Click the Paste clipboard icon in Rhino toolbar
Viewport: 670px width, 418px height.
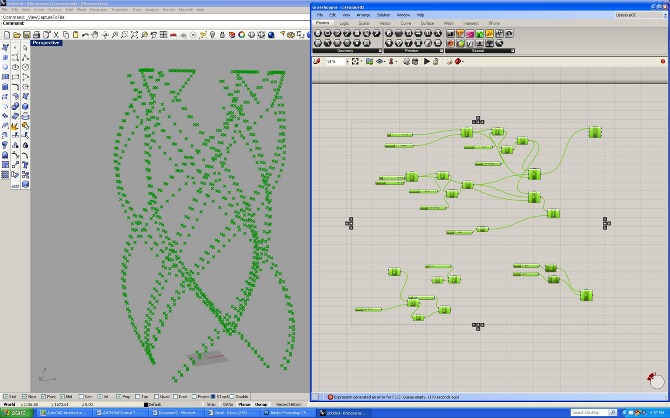click(x=76, y=35)
